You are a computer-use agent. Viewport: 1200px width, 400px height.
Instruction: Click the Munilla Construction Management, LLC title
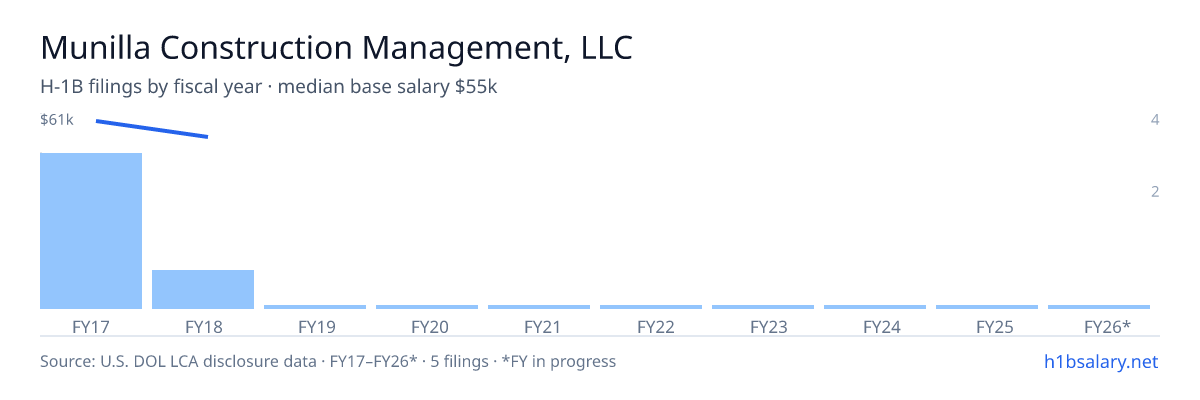point(336,47)
